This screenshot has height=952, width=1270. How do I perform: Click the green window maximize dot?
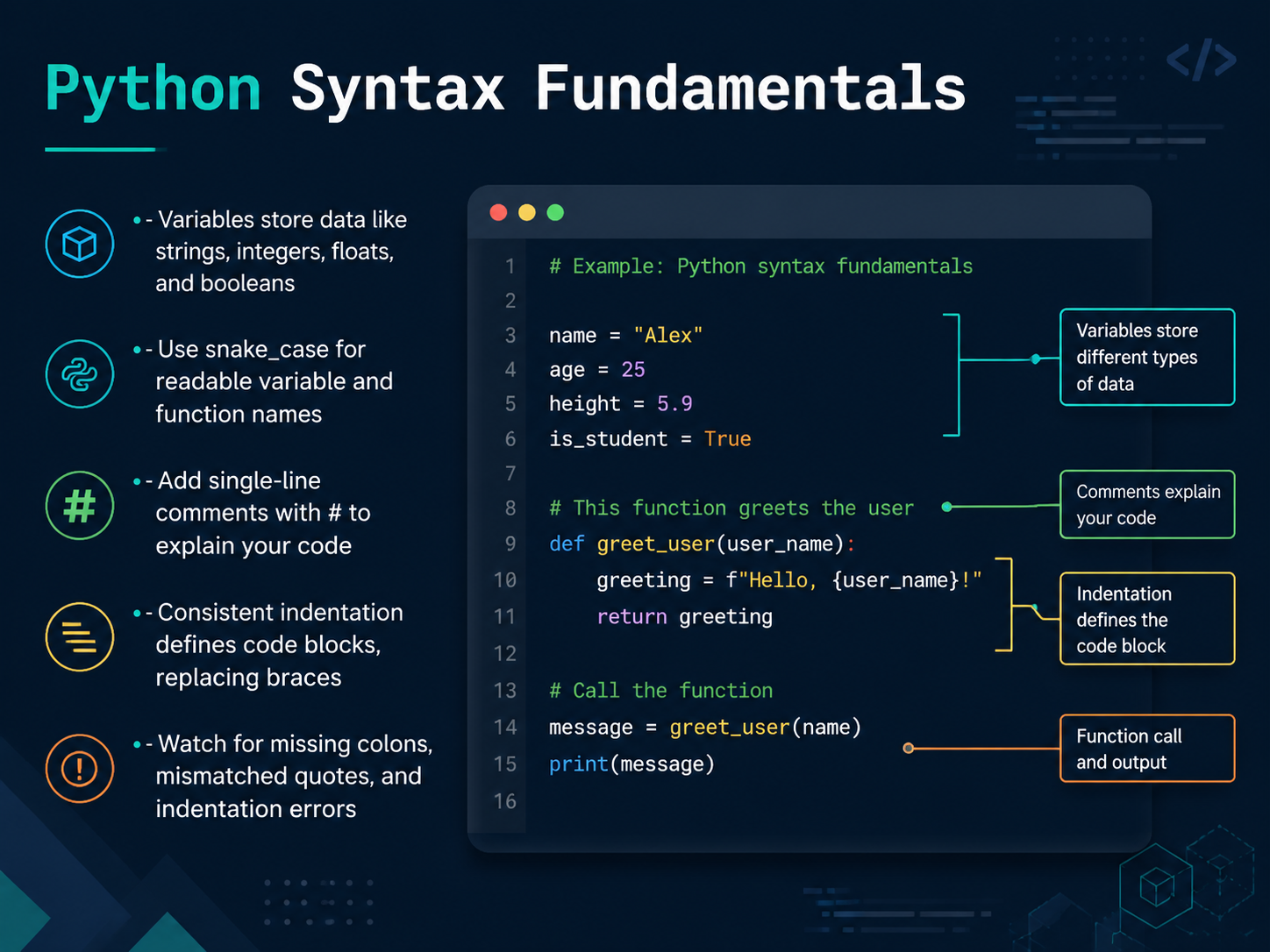point(555,212)
